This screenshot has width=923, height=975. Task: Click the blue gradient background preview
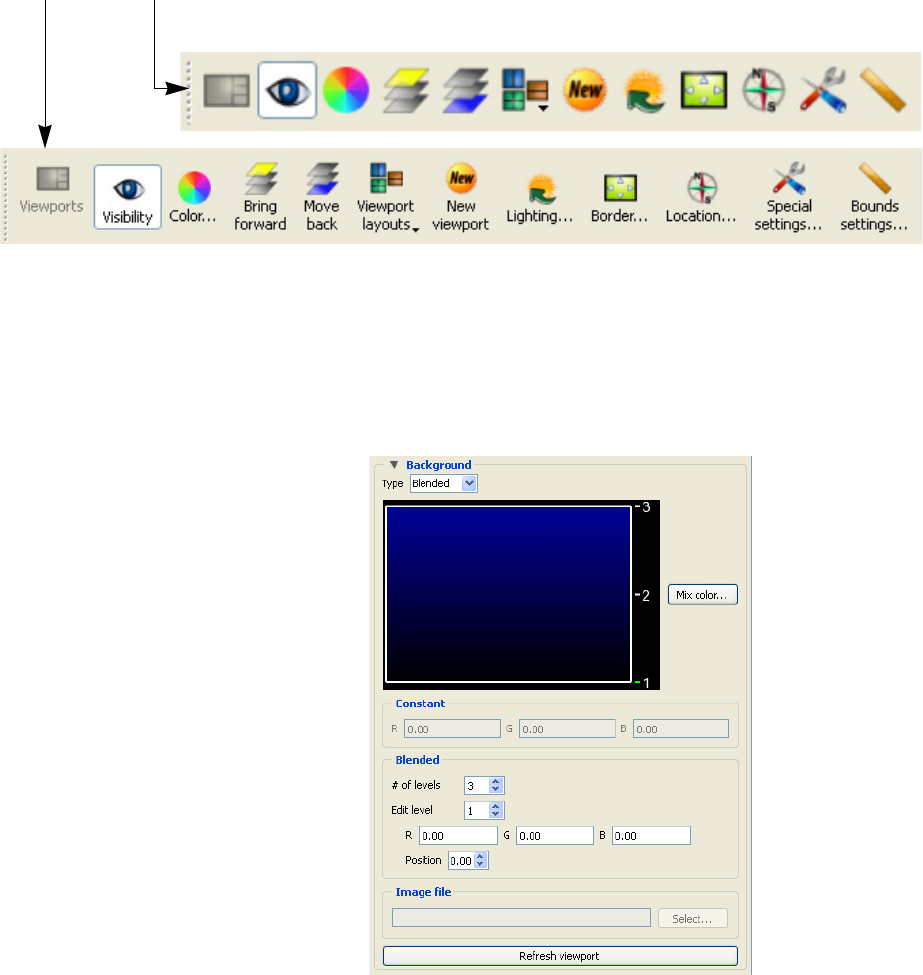(508, 594)
